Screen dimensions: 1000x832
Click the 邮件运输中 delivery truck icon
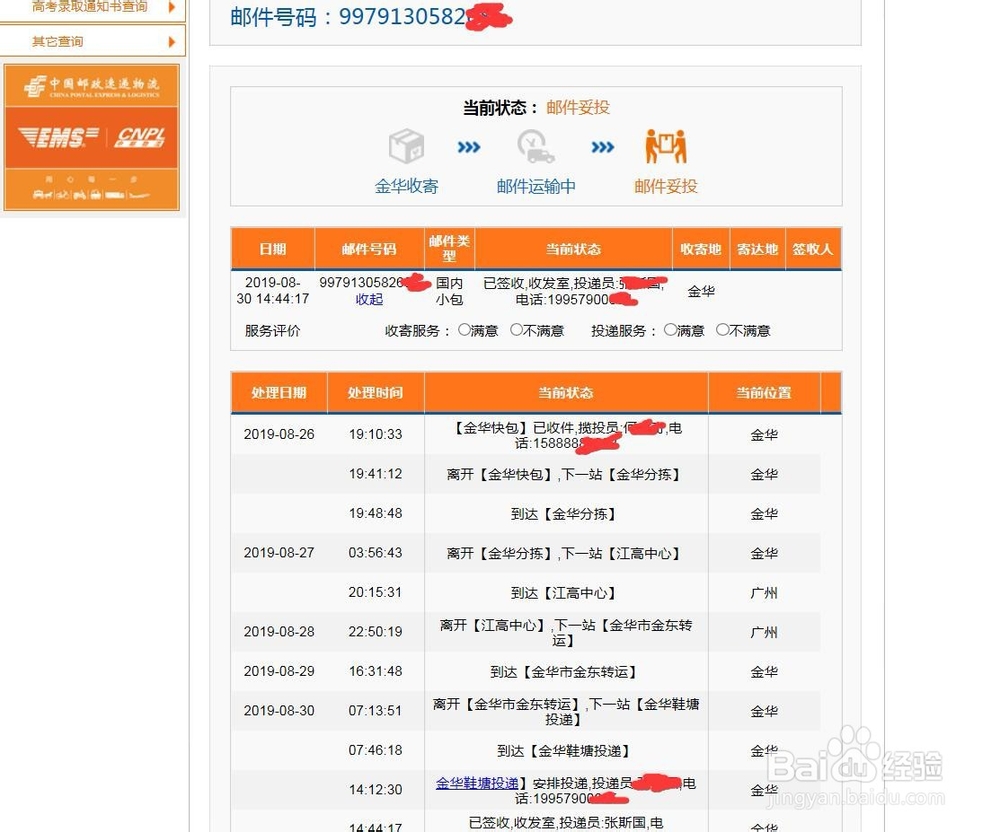(535, 147)
